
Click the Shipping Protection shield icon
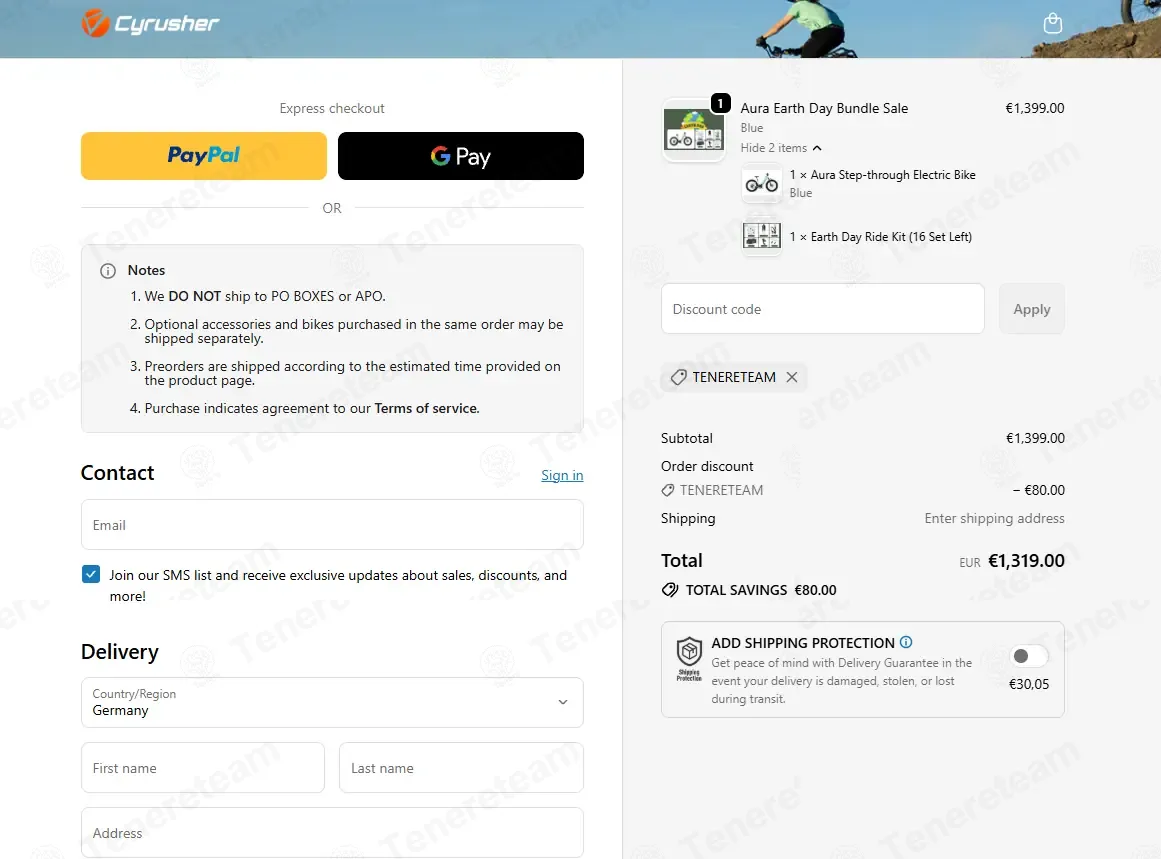(689, 658)
